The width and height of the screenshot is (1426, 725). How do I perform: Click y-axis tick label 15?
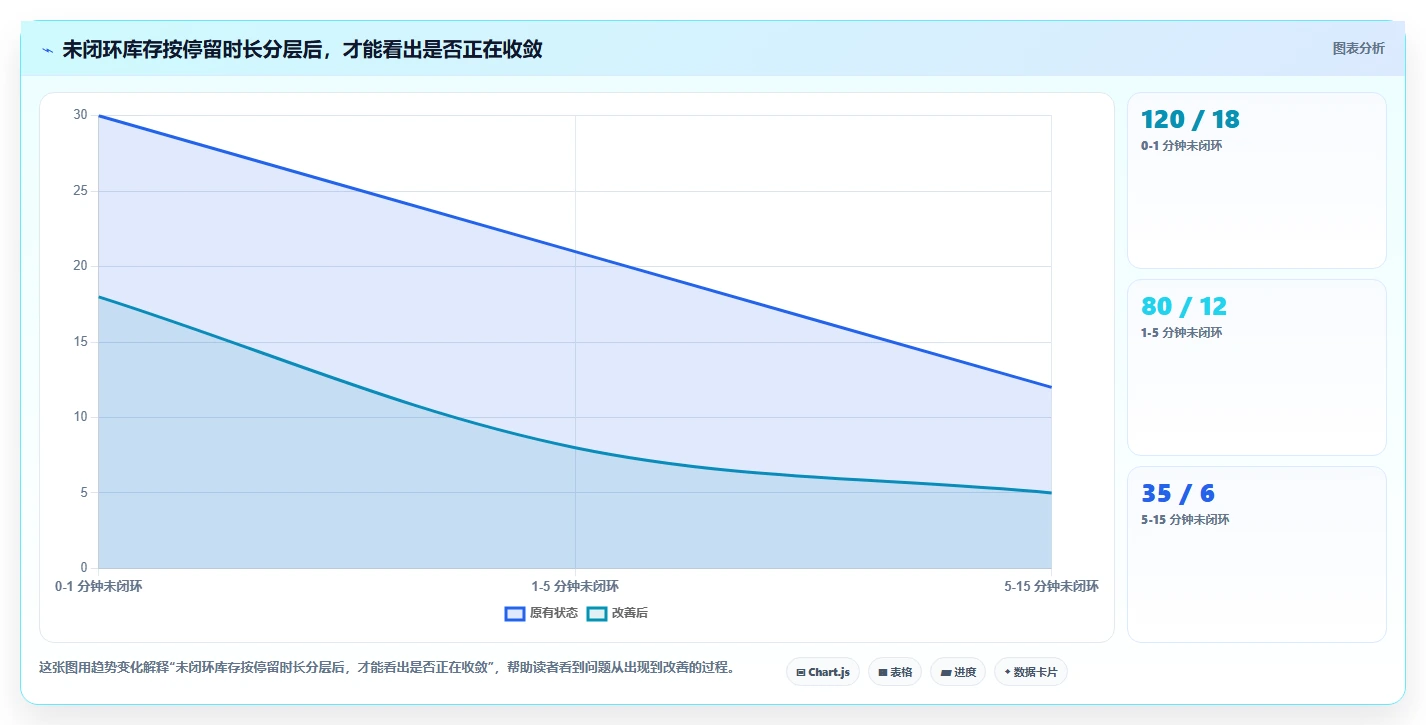point(80,342)
